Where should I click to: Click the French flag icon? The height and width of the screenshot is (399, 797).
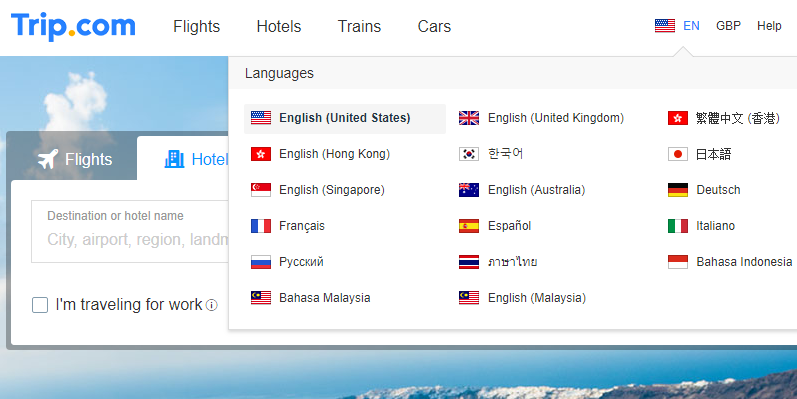pos(261,226)
